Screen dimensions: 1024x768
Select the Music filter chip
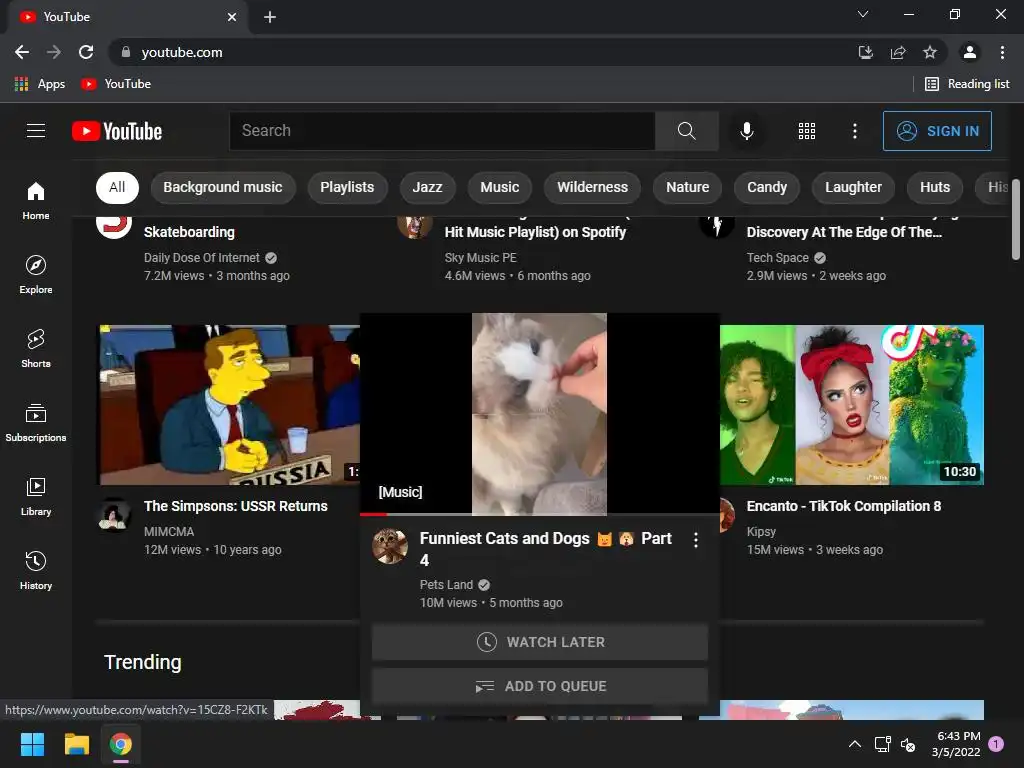pyautogui.click(x=500, y=187)
